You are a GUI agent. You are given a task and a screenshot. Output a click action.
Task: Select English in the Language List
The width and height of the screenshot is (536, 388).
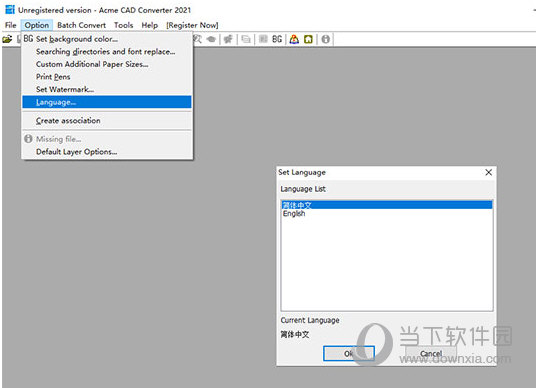pos(387,214)
